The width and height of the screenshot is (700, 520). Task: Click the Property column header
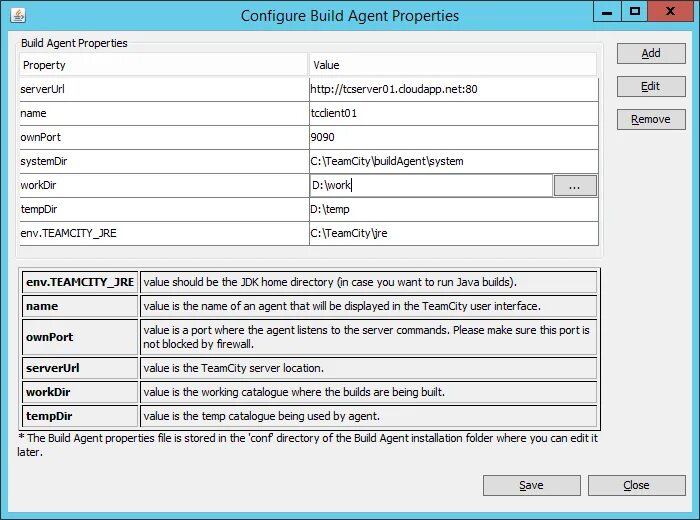pyautogui.click(x=163, y=65)
